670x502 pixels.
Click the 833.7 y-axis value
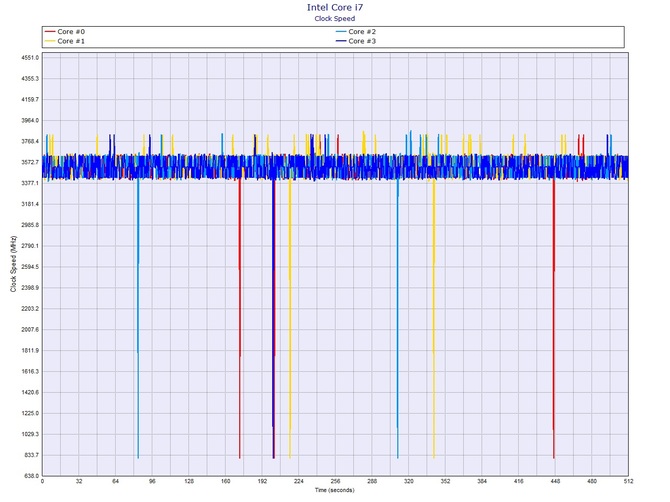[31, 455]
